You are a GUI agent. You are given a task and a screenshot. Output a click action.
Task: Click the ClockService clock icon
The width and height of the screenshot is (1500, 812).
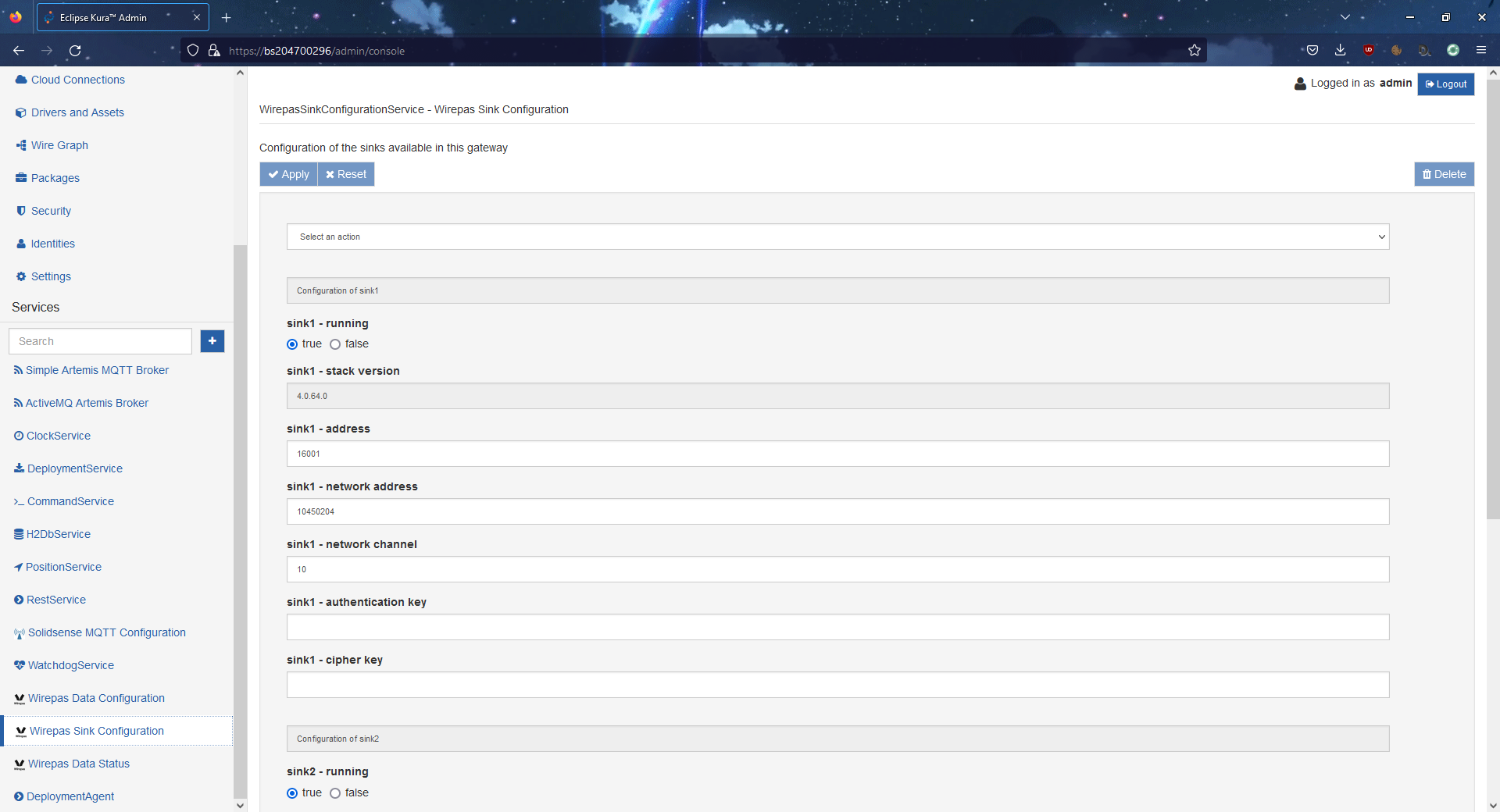pyautogui.click(x=19, y=436)
